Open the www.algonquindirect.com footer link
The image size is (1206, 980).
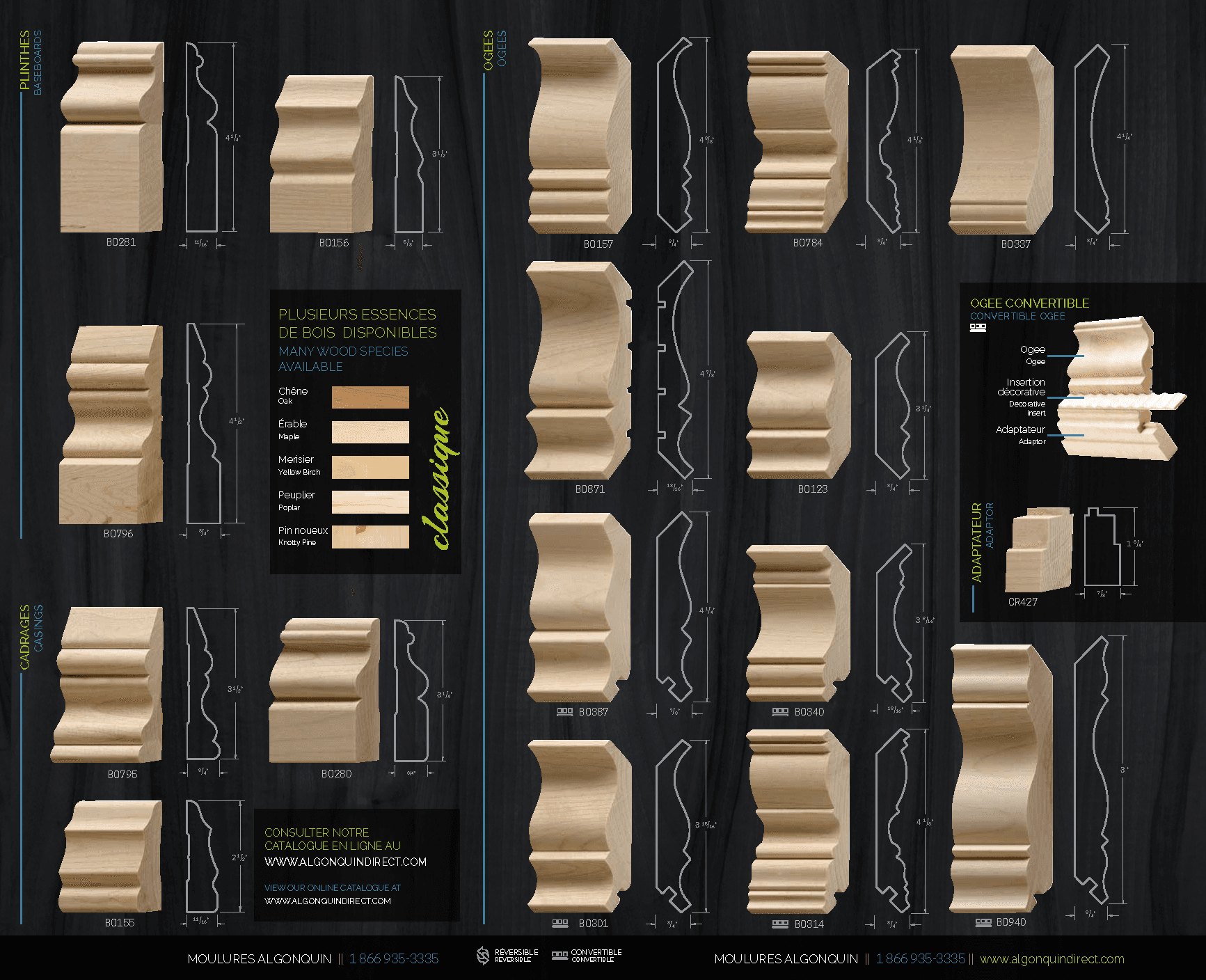pos(1052,959)
